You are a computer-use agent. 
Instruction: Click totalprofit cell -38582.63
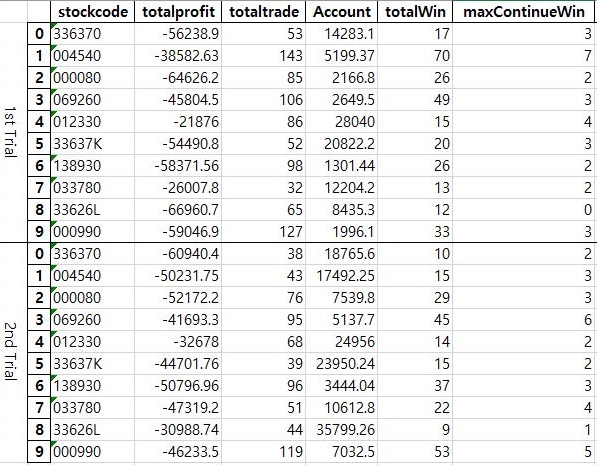(x=178, y=56)
